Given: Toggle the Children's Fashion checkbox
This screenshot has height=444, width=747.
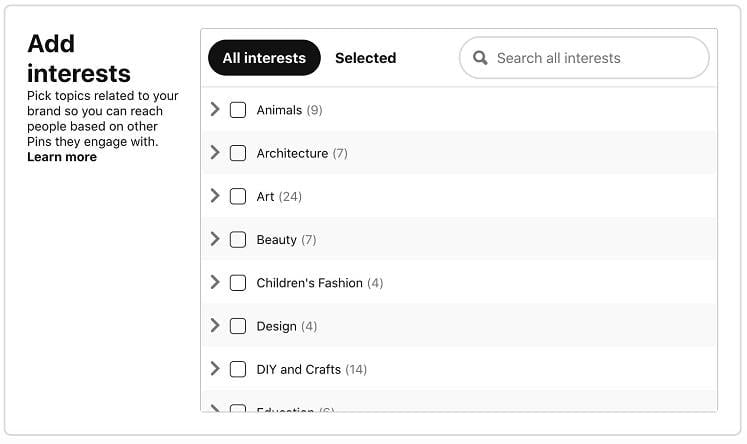Looking at the screenshot, I should point(238,283).
